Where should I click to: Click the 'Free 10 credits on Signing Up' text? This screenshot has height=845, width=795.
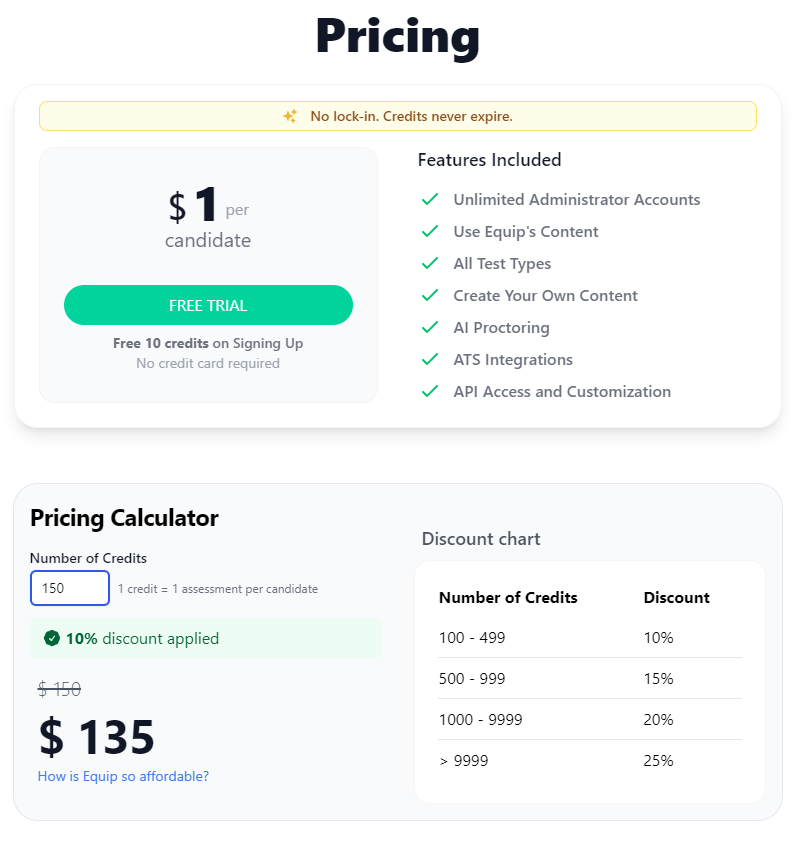(208, 343)
